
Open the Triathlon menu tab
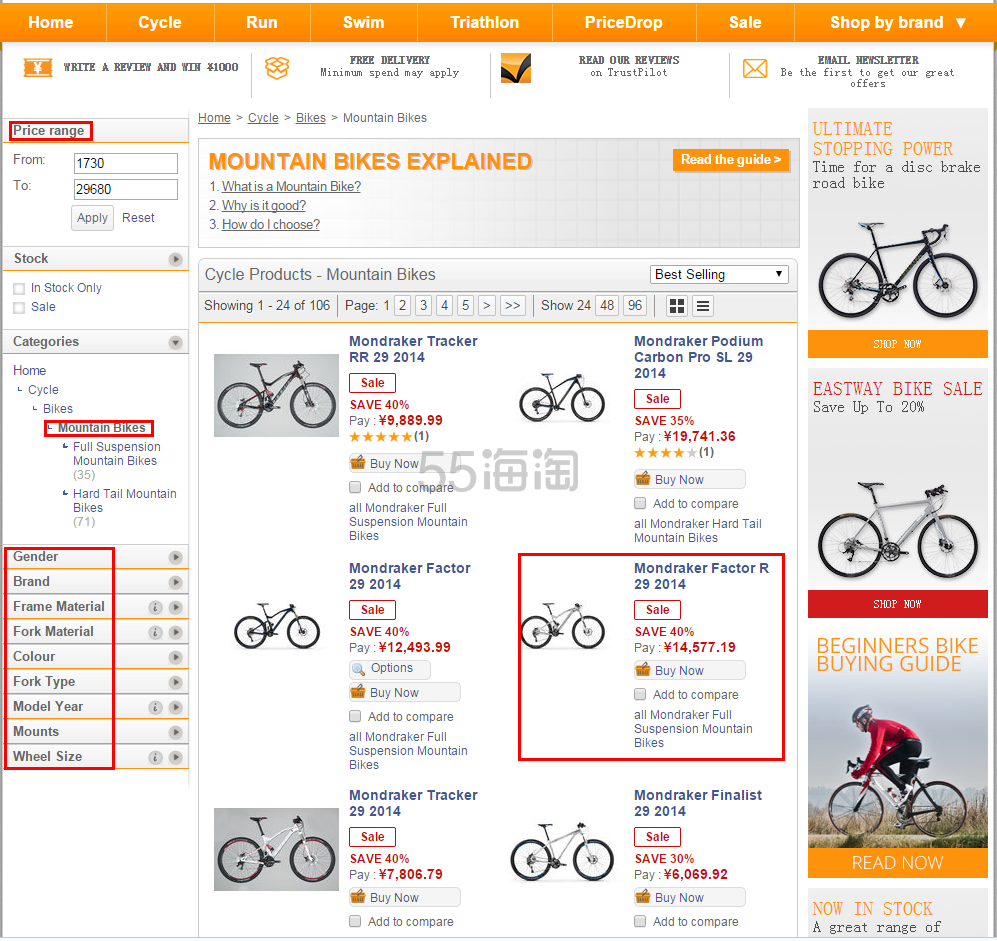point(484,22)
